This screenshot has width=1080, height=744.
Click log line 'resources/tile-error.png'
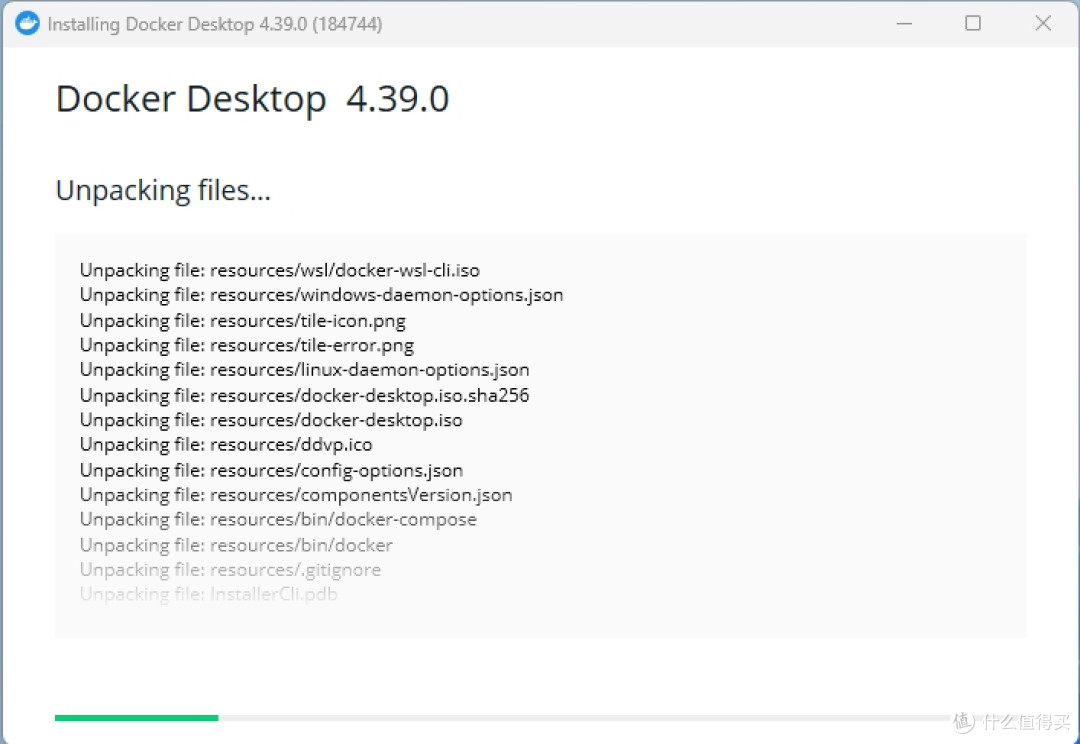(x=247, y=345)
